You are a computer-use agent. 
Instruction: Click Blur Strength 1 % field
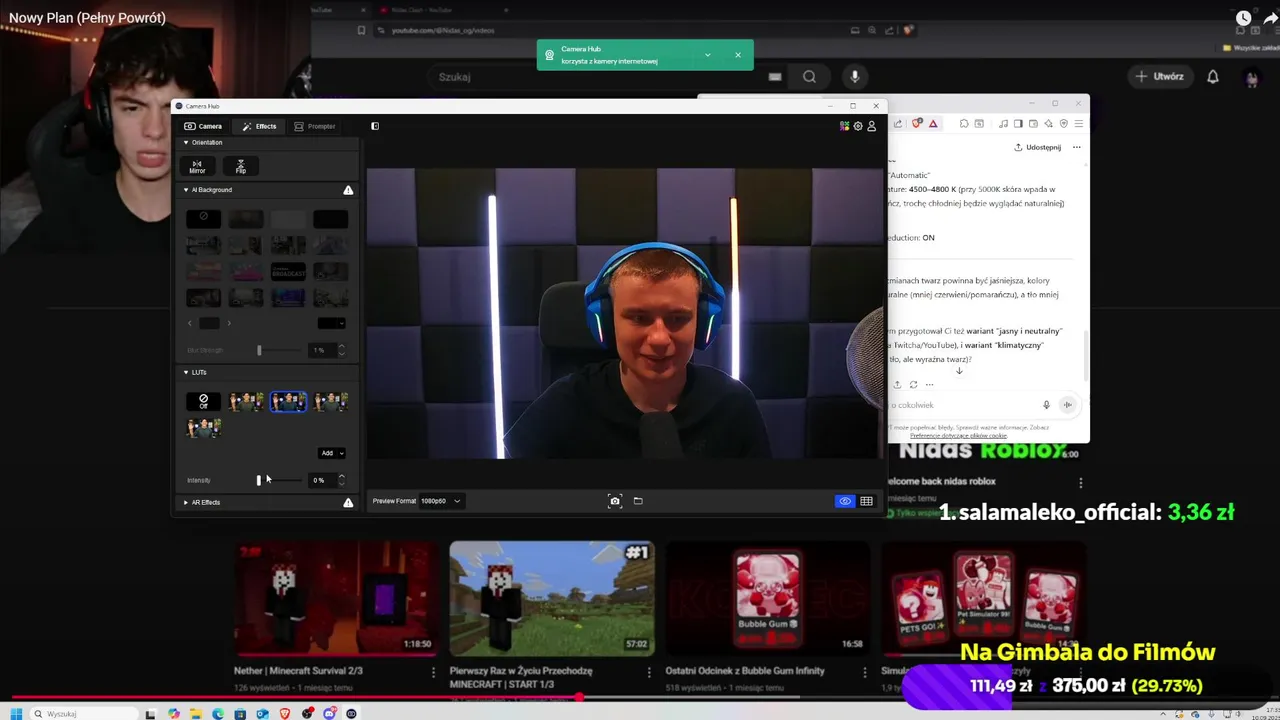tap(322, 350)
